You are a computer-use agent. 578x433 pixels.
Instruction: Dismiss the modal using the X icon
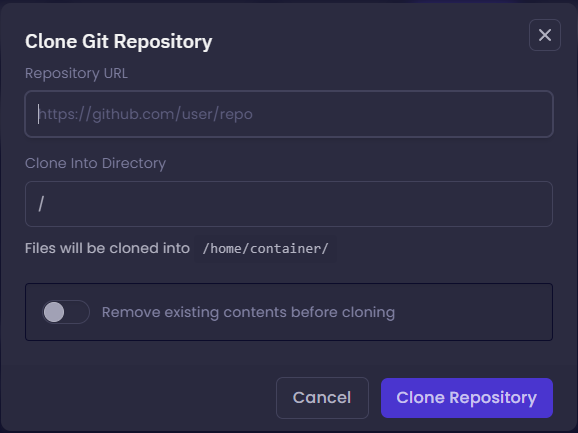[x=544, y=35]
